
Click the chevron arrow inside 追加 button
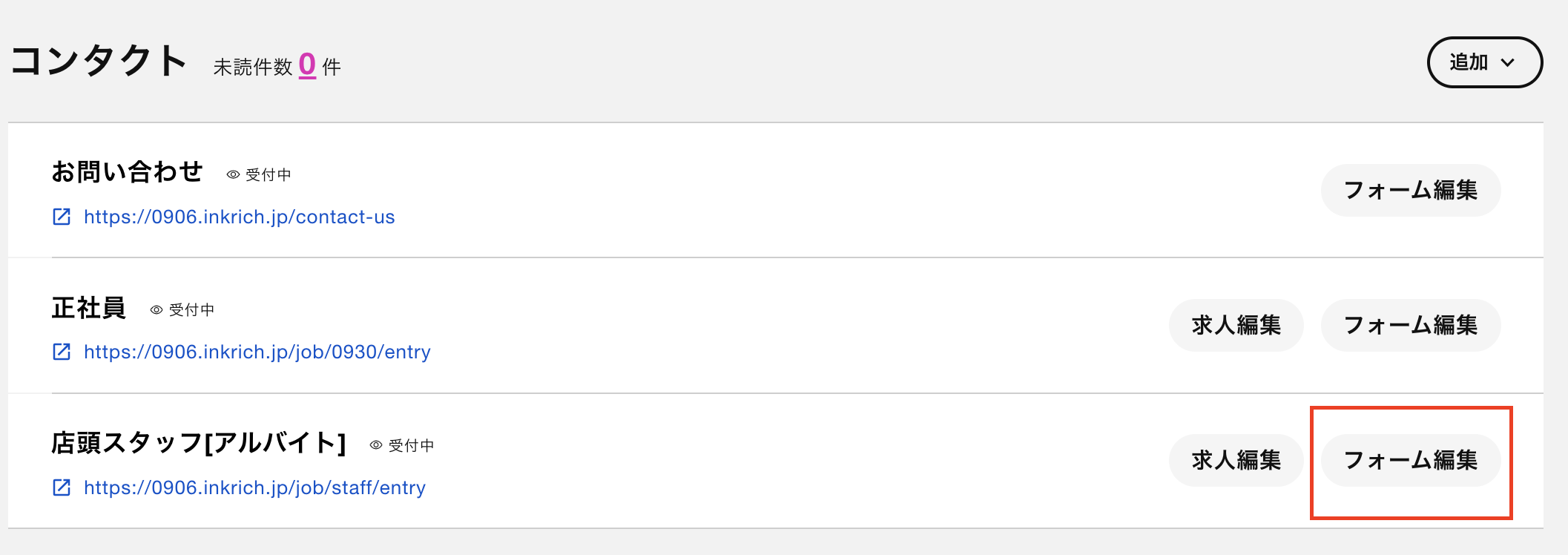coord(1508,63)
